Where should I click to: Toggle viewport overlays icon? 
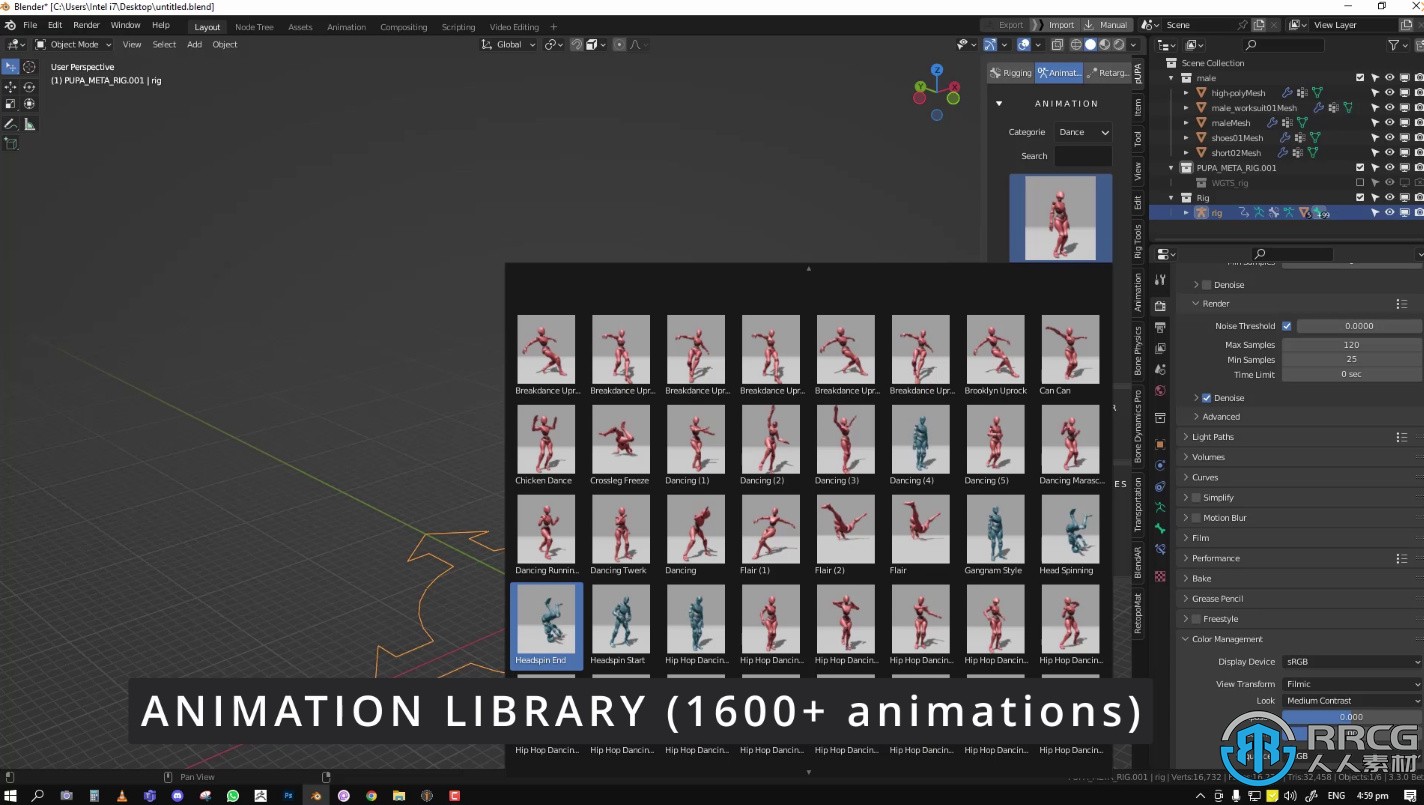tap(1023, 44)
